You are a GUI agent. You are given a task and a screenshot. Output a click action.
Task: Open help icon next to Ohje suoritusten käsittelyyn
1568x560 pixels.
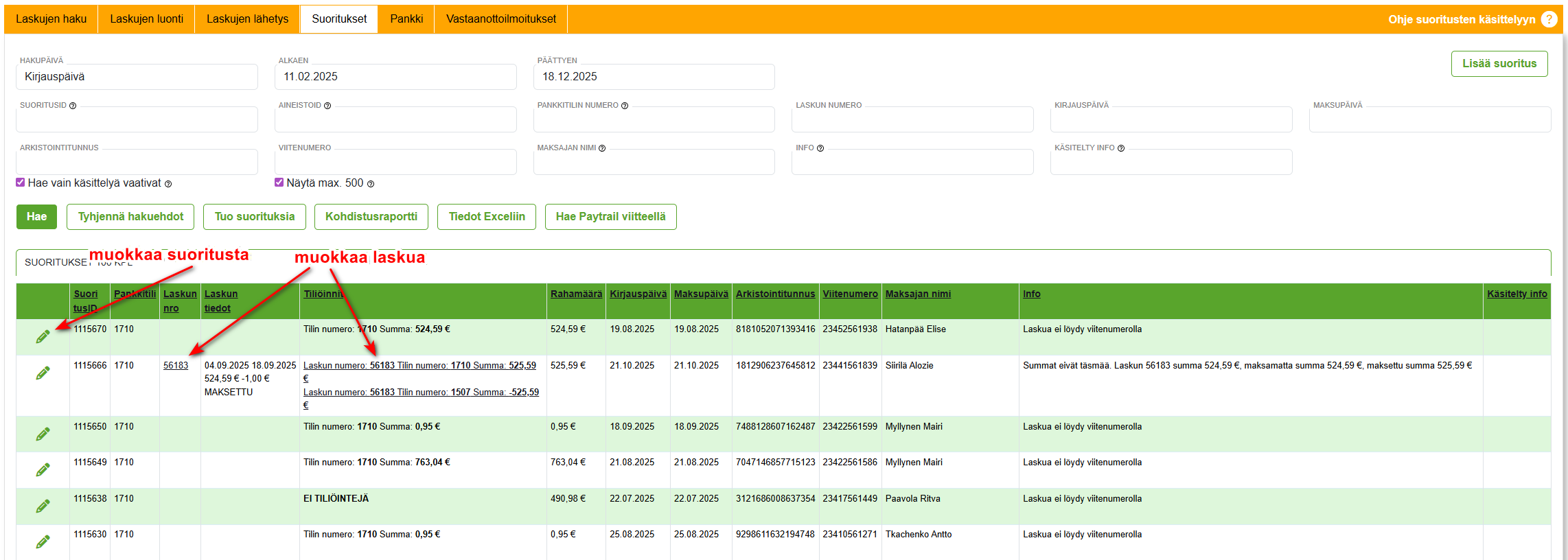[x=1549, y=19]
